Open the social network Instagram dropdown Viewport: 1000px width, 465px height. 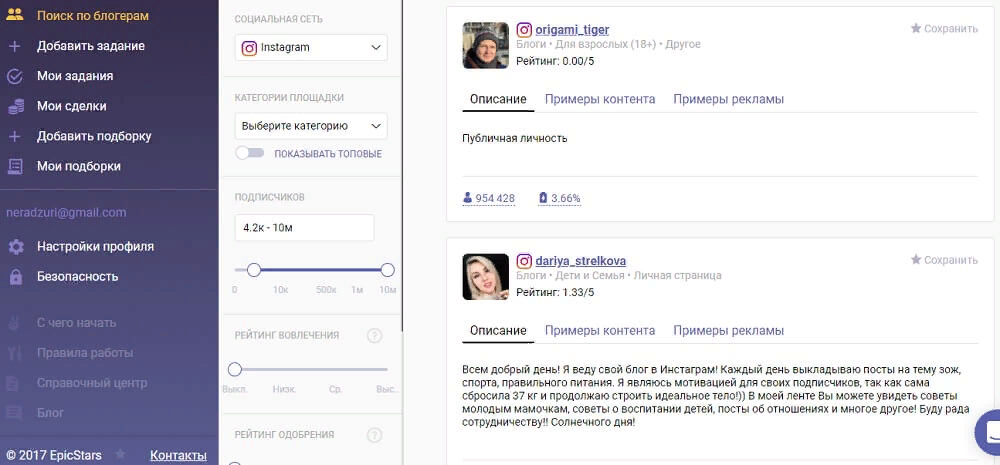tap(311, 47)
